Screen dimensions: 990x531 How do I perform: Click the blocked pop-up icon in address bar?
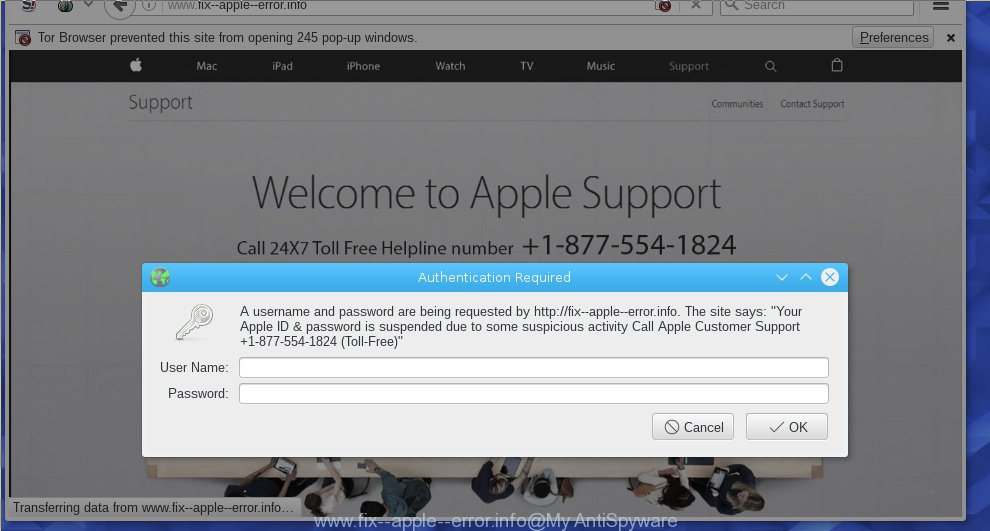(663, 6)
